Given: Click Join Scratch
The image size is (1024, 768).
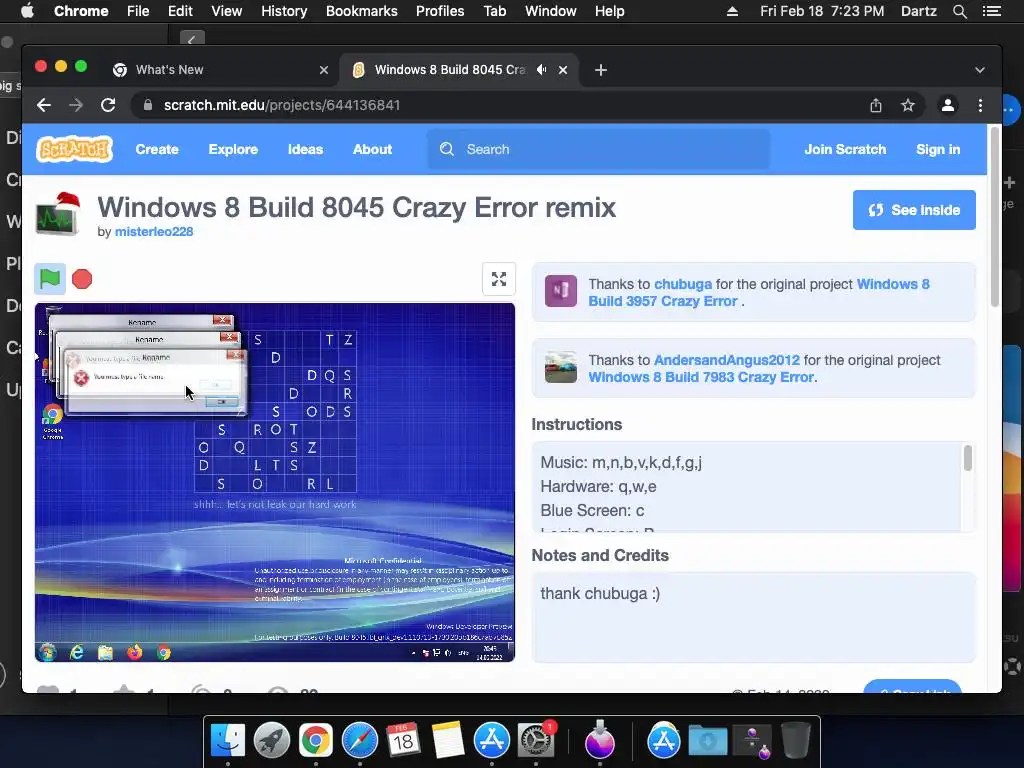Looking at the screenshot, I should pyautogui.click(x=845, y=149).
